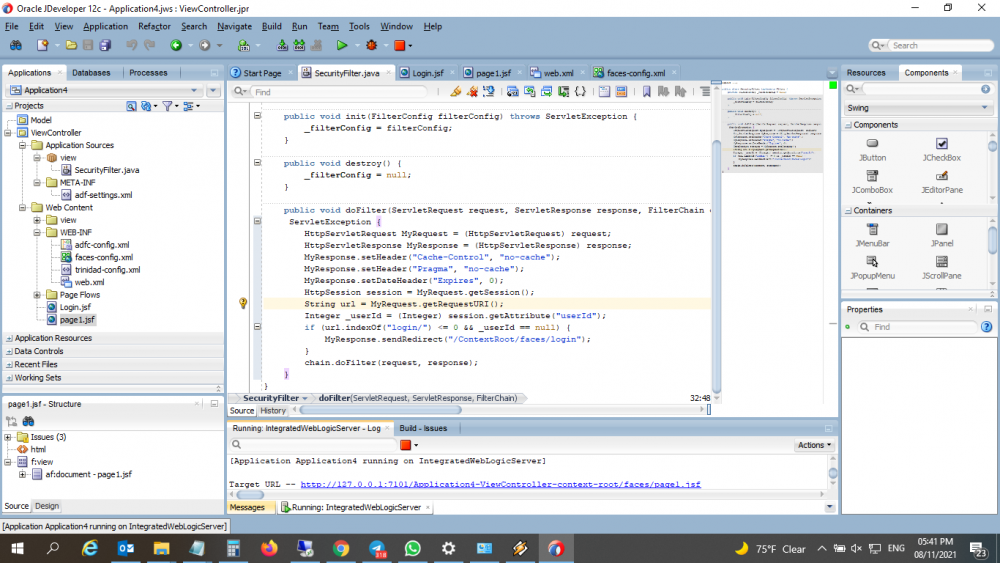Screen dimensions: 1000x563
Task: Select trinidad-config.xml in project tree
Action: 107,270
